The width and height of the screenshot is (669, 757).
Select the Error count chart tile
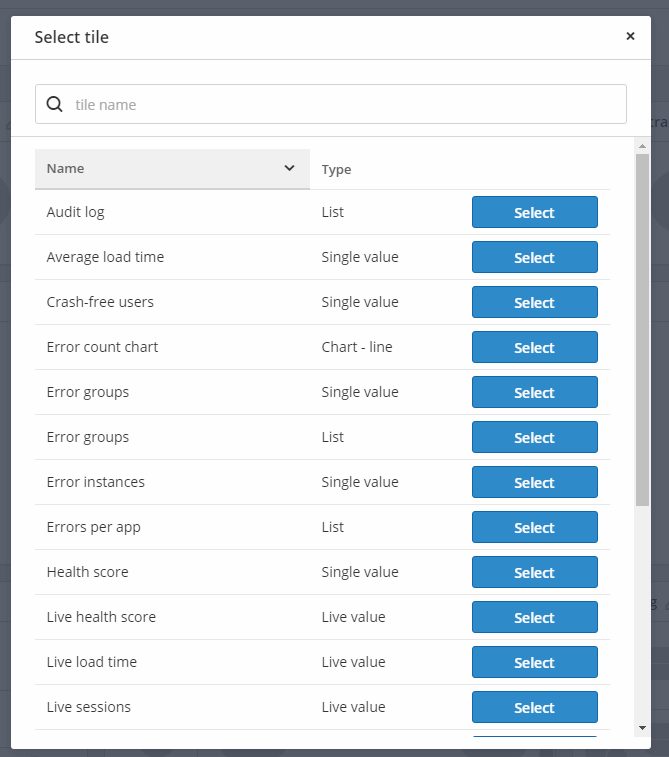click(x=534, y=347)
